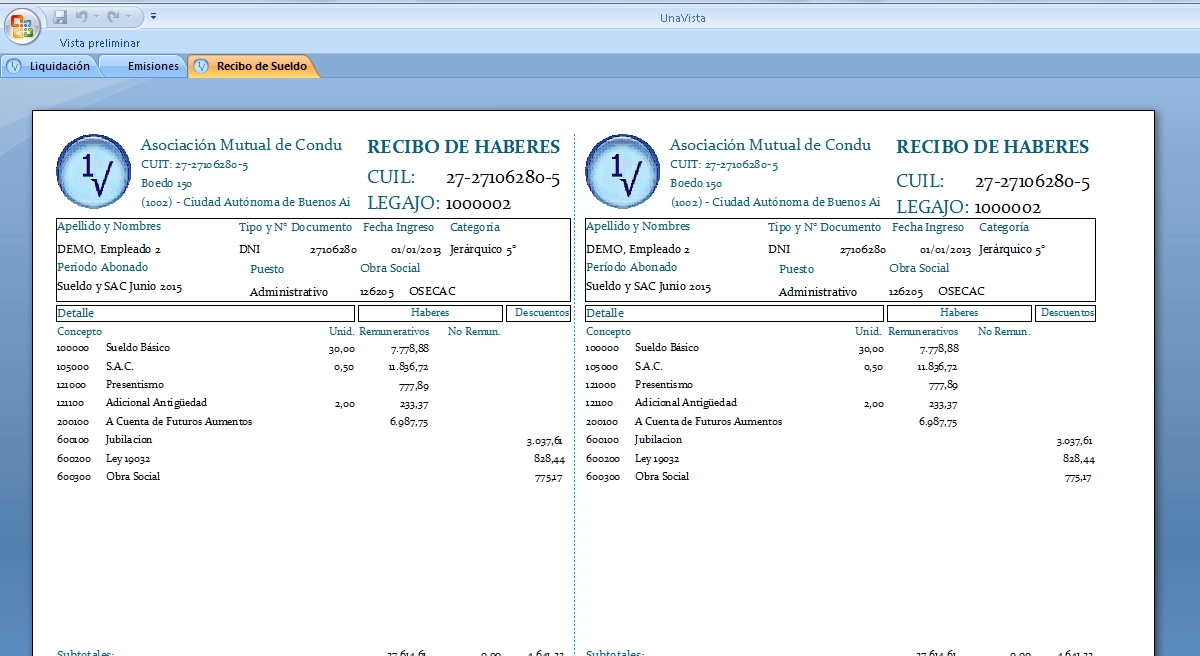The image size is (1200, 656).
Task: Click the logo on the left receipt
Action: 93,171
